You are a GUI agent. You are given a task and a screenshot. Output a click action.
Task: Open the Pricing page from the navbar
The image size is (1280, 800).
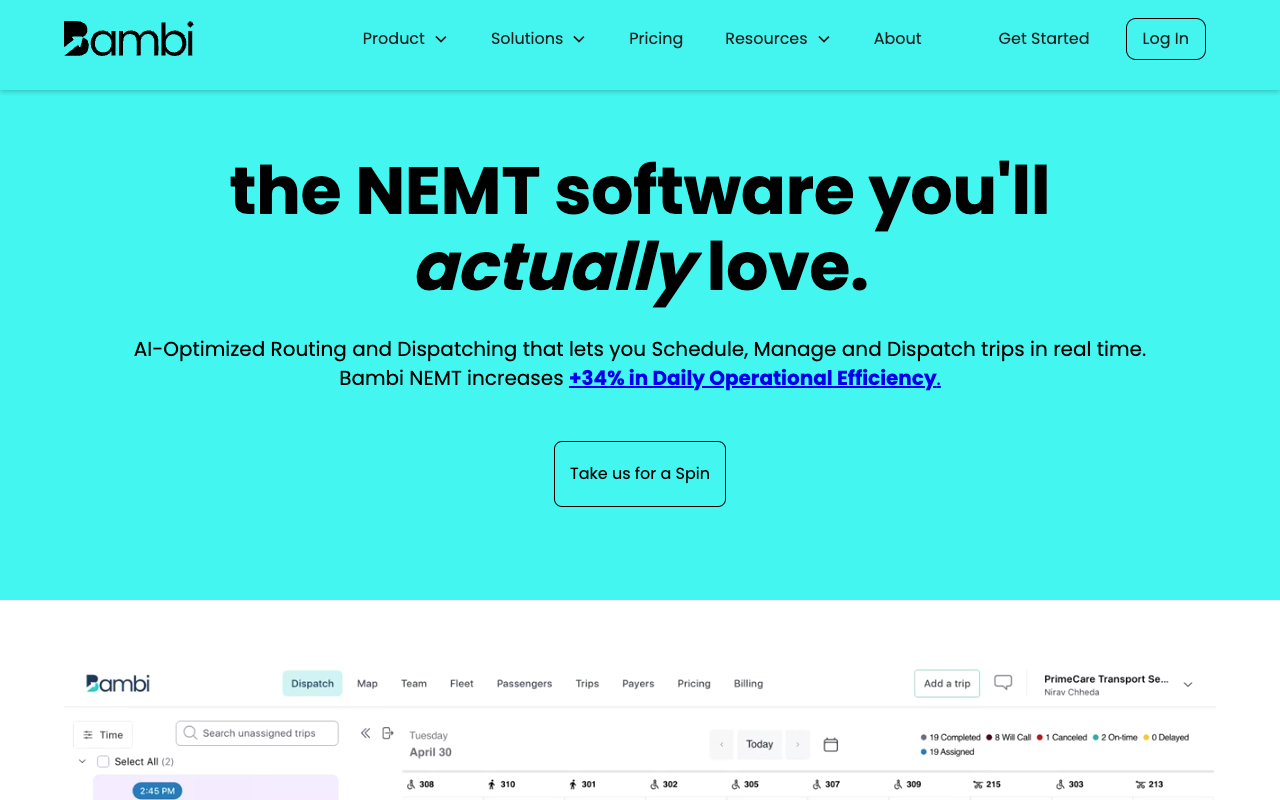click(656, 39)
